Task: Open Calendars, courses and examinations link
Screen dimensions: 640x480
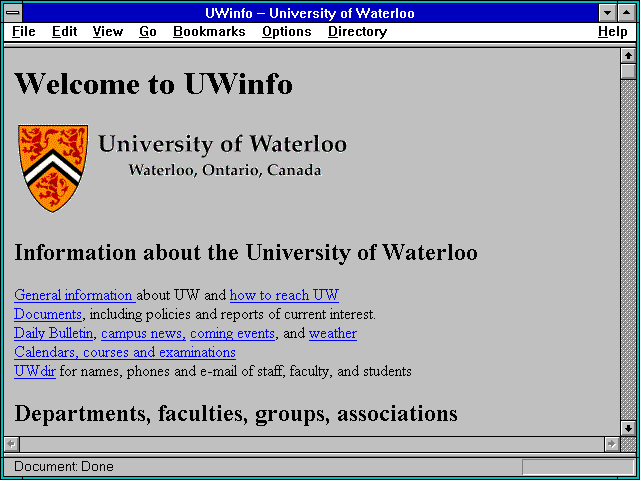Action: [124, 352]
